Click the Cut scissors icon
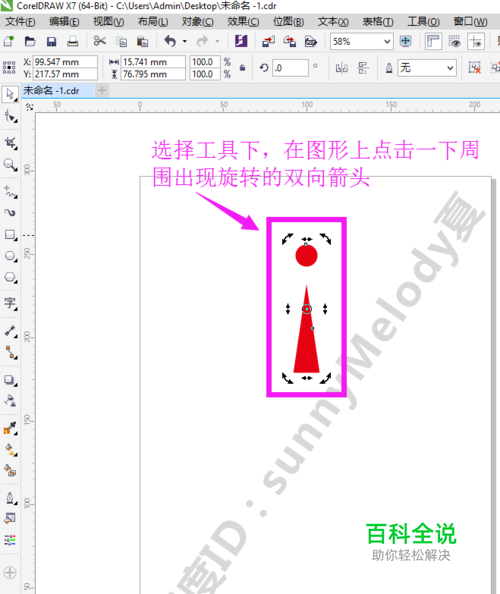The height and width of the screenshot is (594, 500). (100, 41)
